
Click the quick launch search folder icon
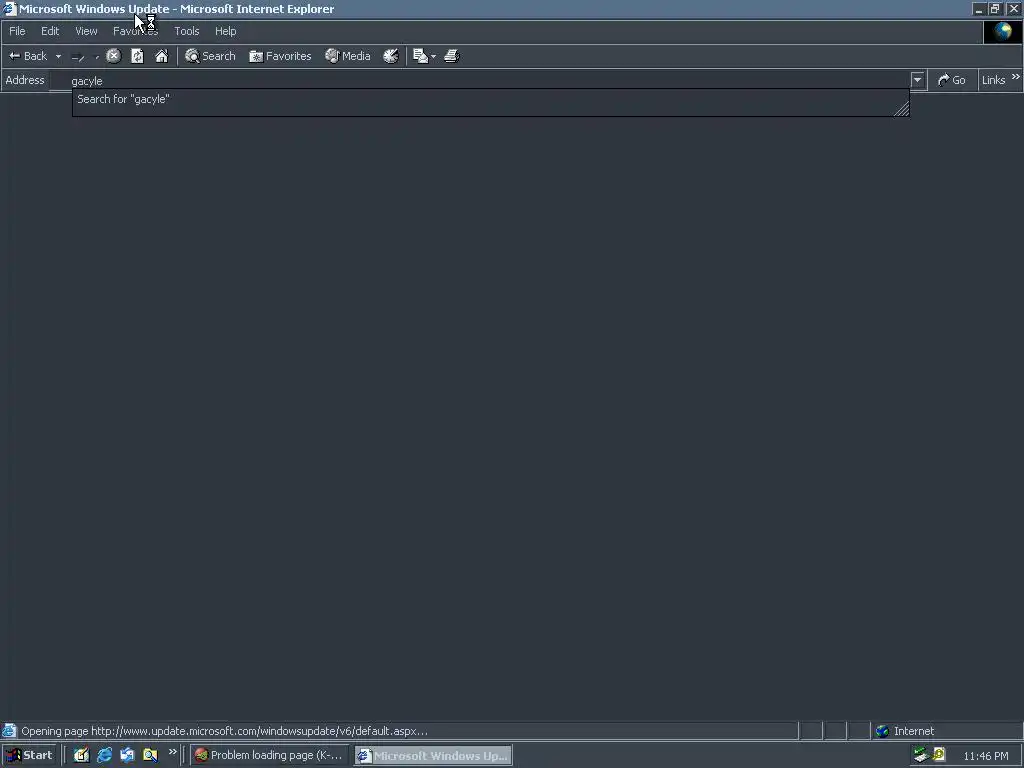click(x=150, y=755)
